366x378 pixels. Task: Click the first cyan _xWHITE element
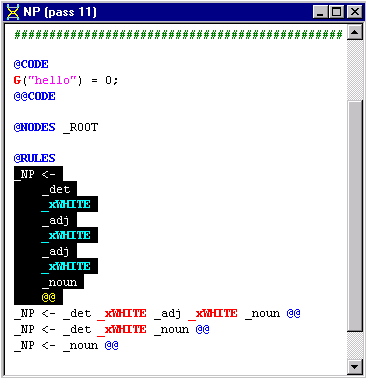pyautogui.click(x=66, y=204)
